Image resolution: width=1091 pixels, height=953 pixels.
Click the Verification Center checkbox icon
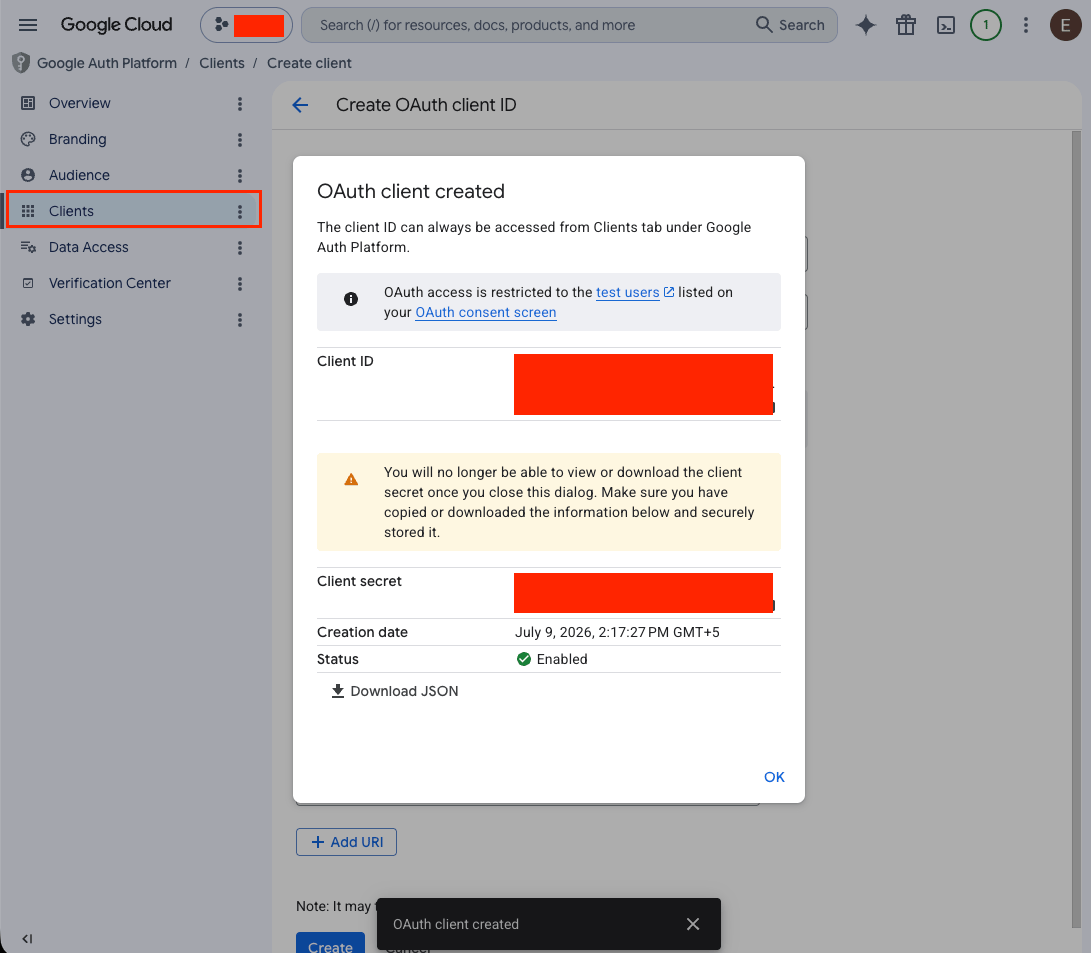tap(28, 284)
